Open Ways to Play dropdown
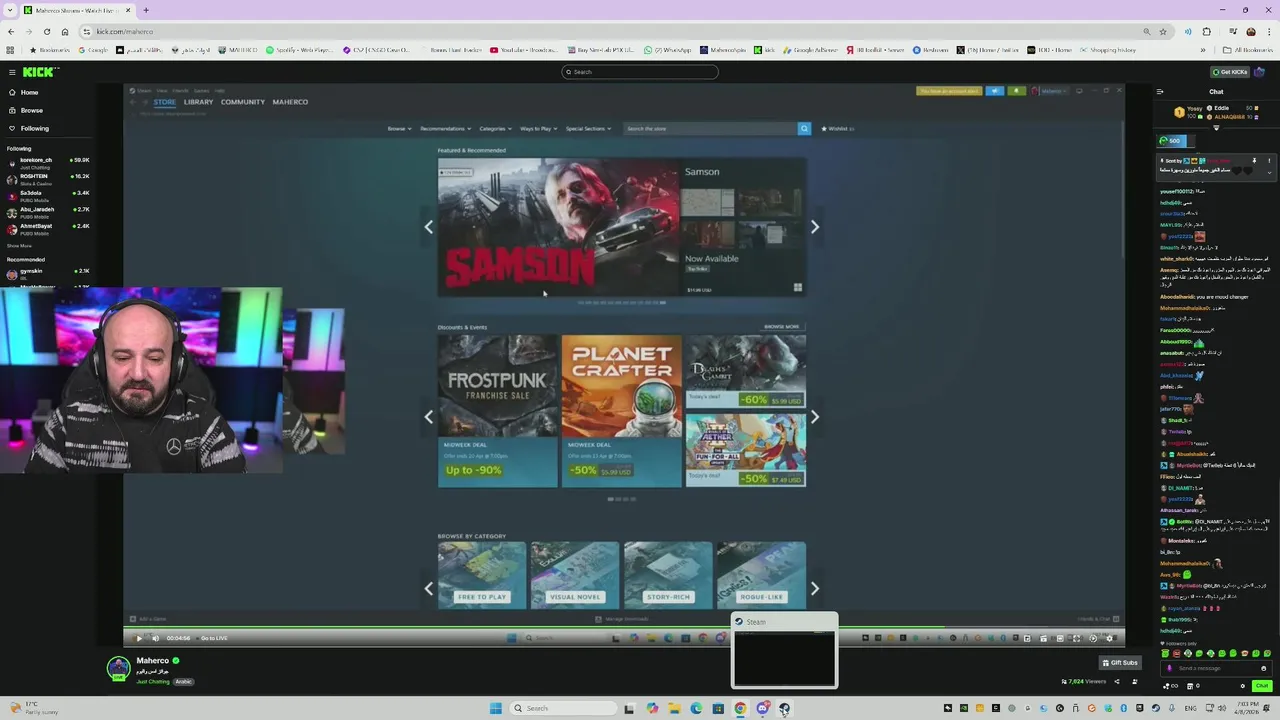 pyautogui.click(x=539, y=128)
